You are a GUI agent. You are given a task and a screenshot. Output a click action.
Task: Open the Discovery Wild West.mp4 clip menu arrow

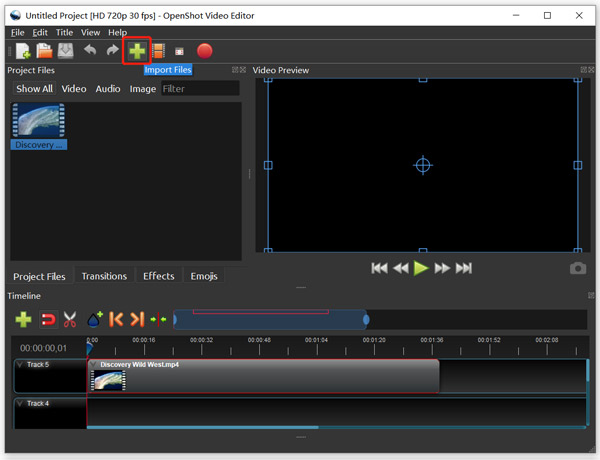(x=93, y=364)
